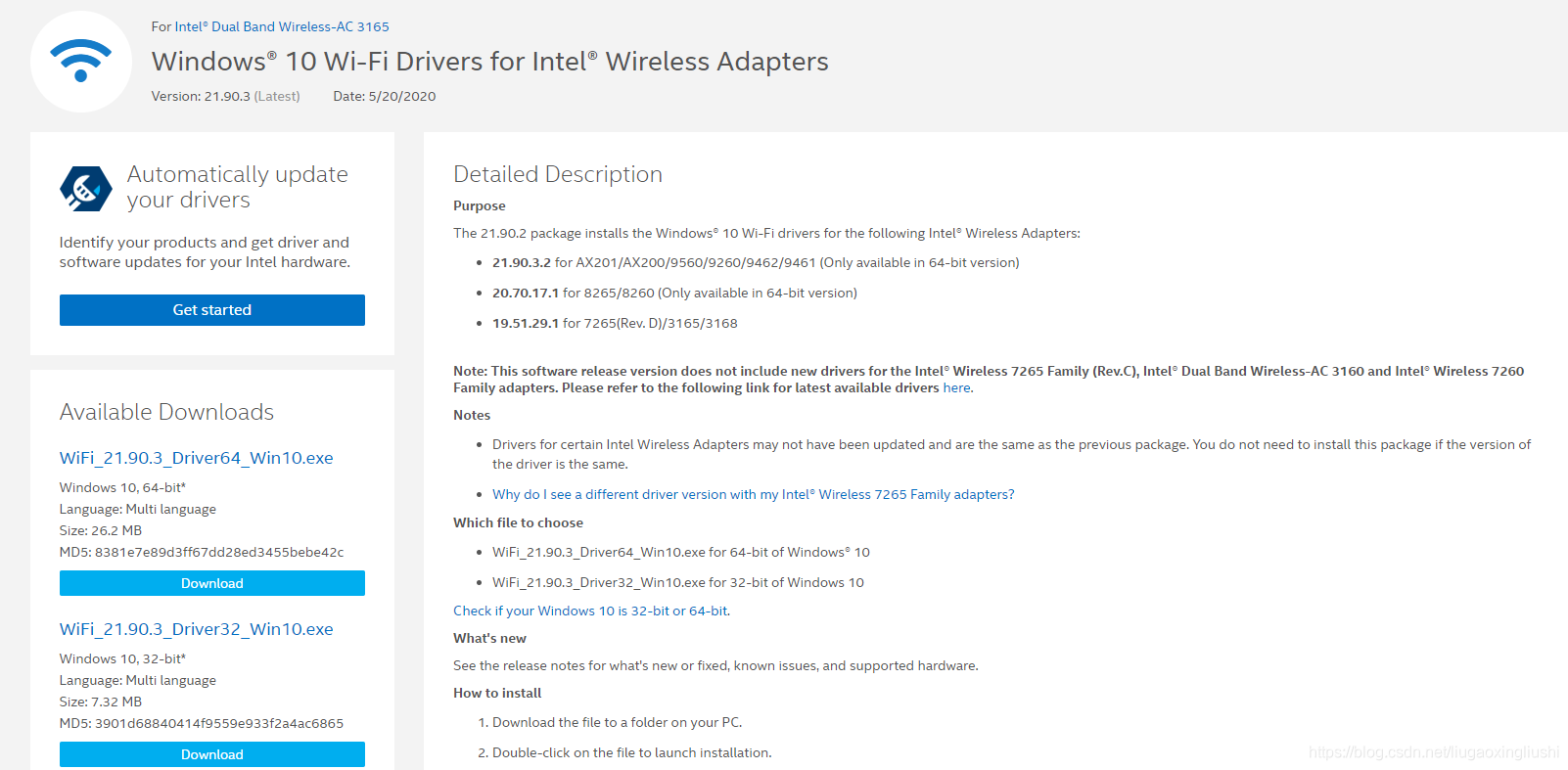Click the 'Version: 21.90.3 (Latest)' text

coord(226,96)
